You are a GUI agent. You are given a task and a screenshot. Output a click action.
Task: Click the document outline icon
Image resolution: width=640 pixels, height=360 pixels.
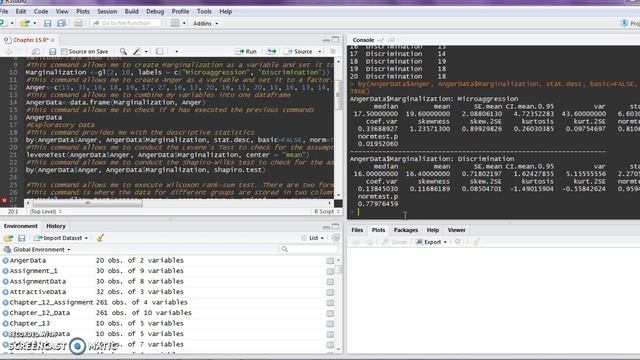pos(333,51)
